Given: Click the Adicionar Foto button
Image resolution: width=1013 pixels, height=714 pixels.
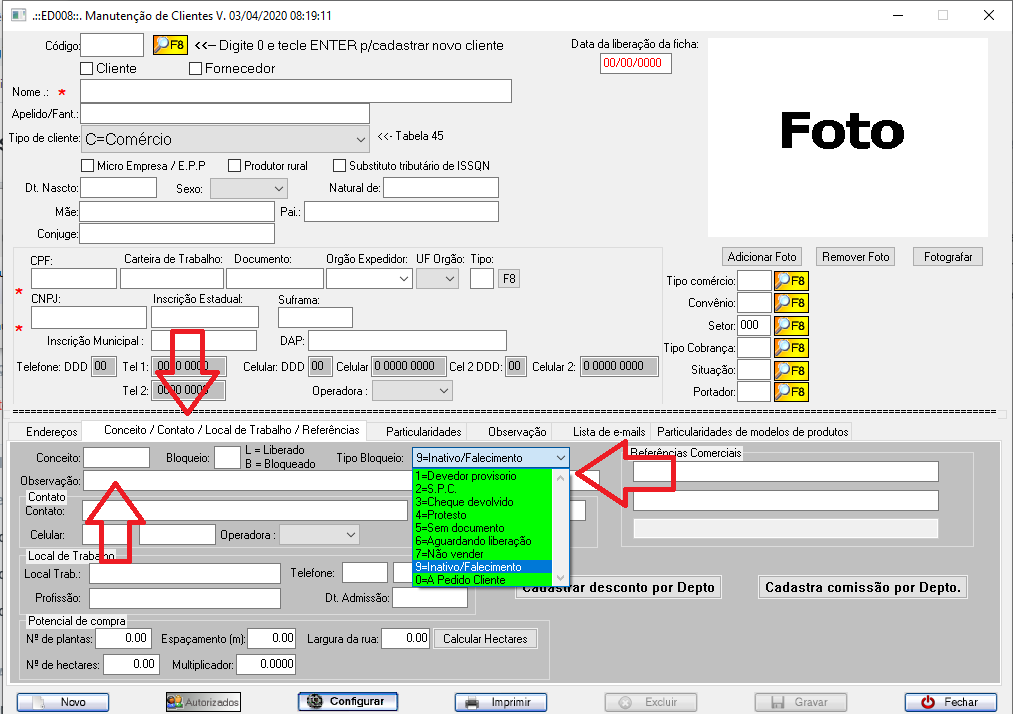Looking at the screenshot, I should point(762,257).
